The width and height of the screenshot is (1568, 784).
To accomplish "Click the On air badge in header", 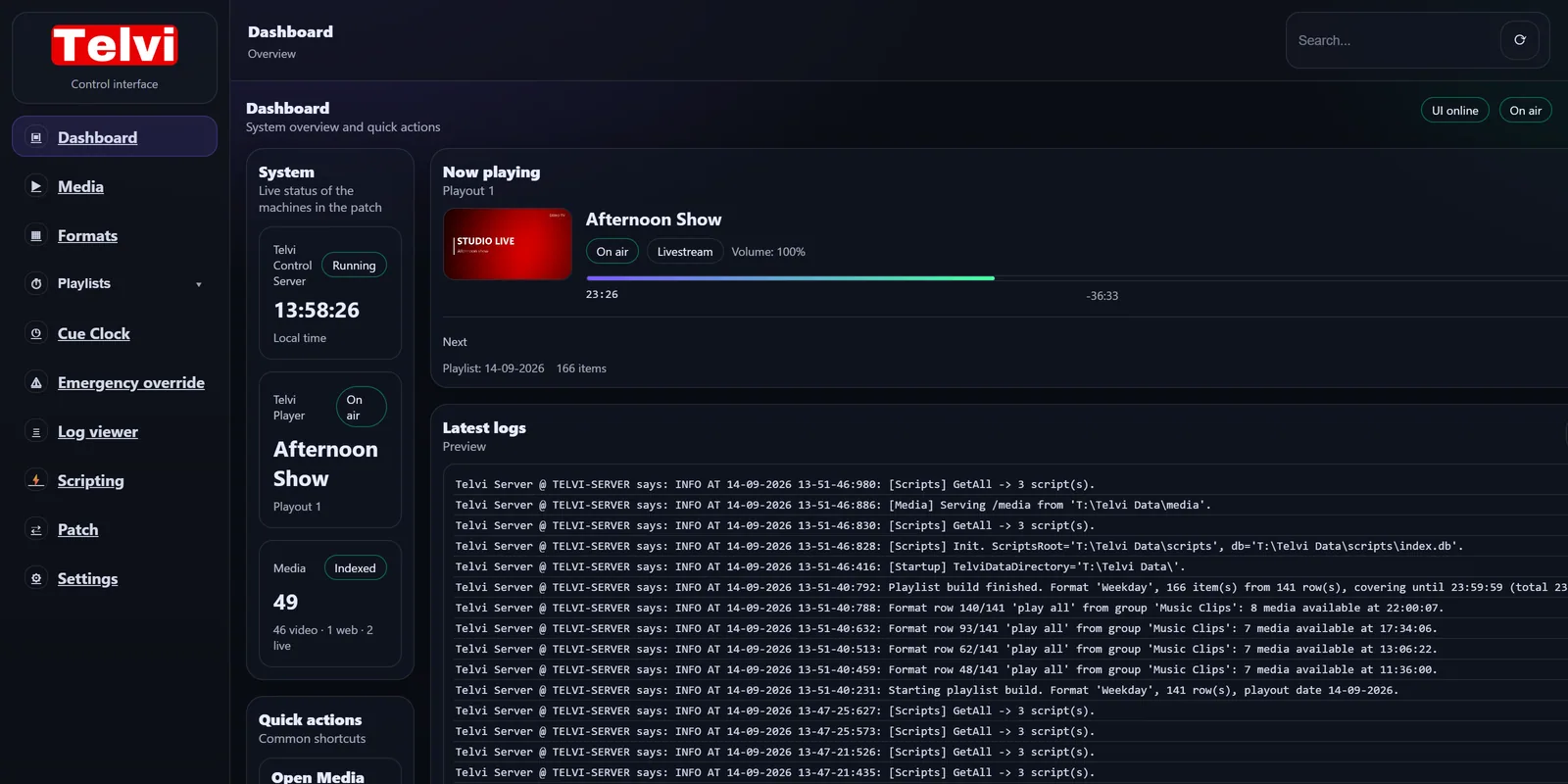I will 1526,111.
